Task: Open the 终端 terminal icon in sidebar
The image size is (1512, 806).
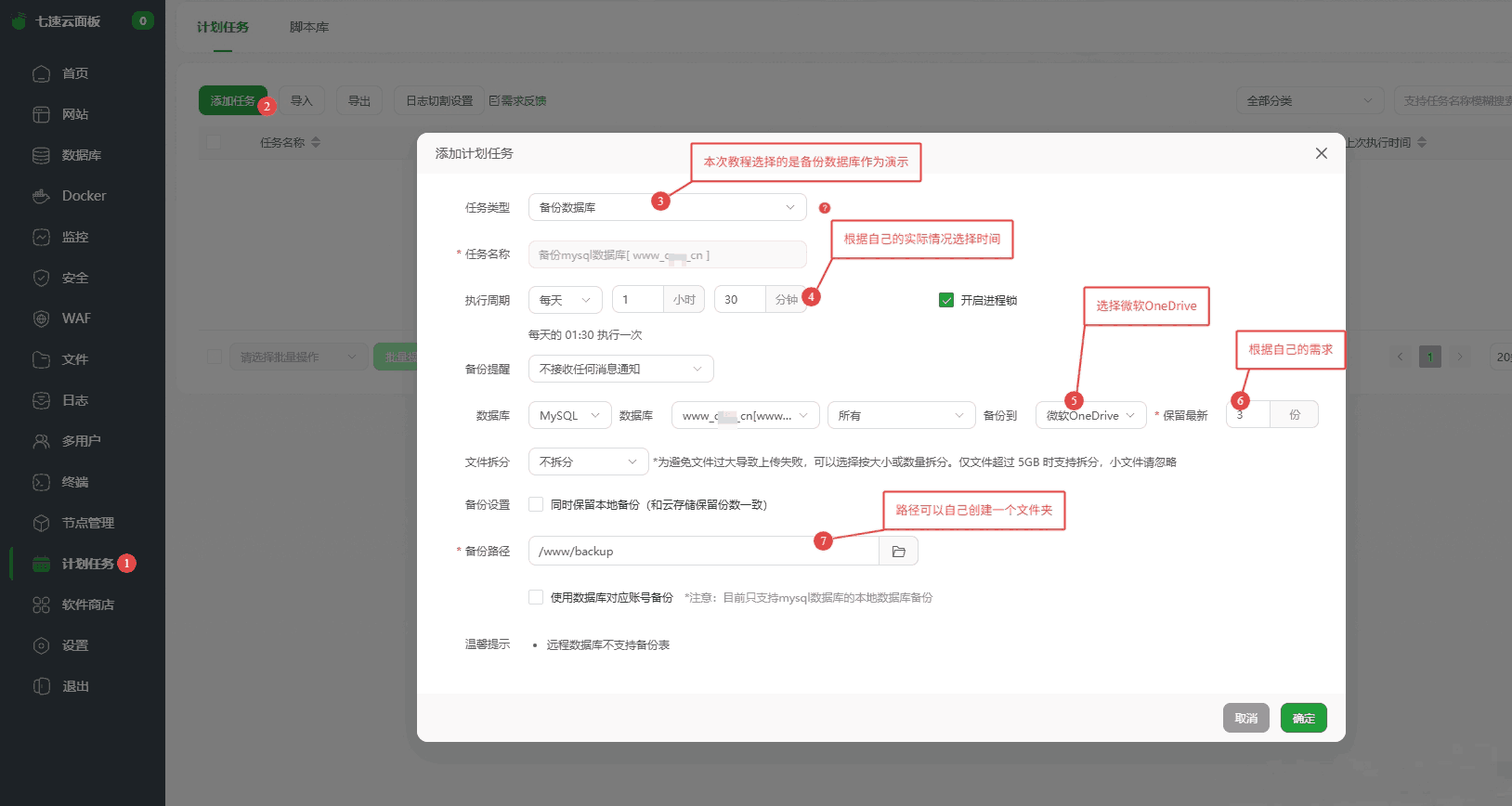Action: 41,482
